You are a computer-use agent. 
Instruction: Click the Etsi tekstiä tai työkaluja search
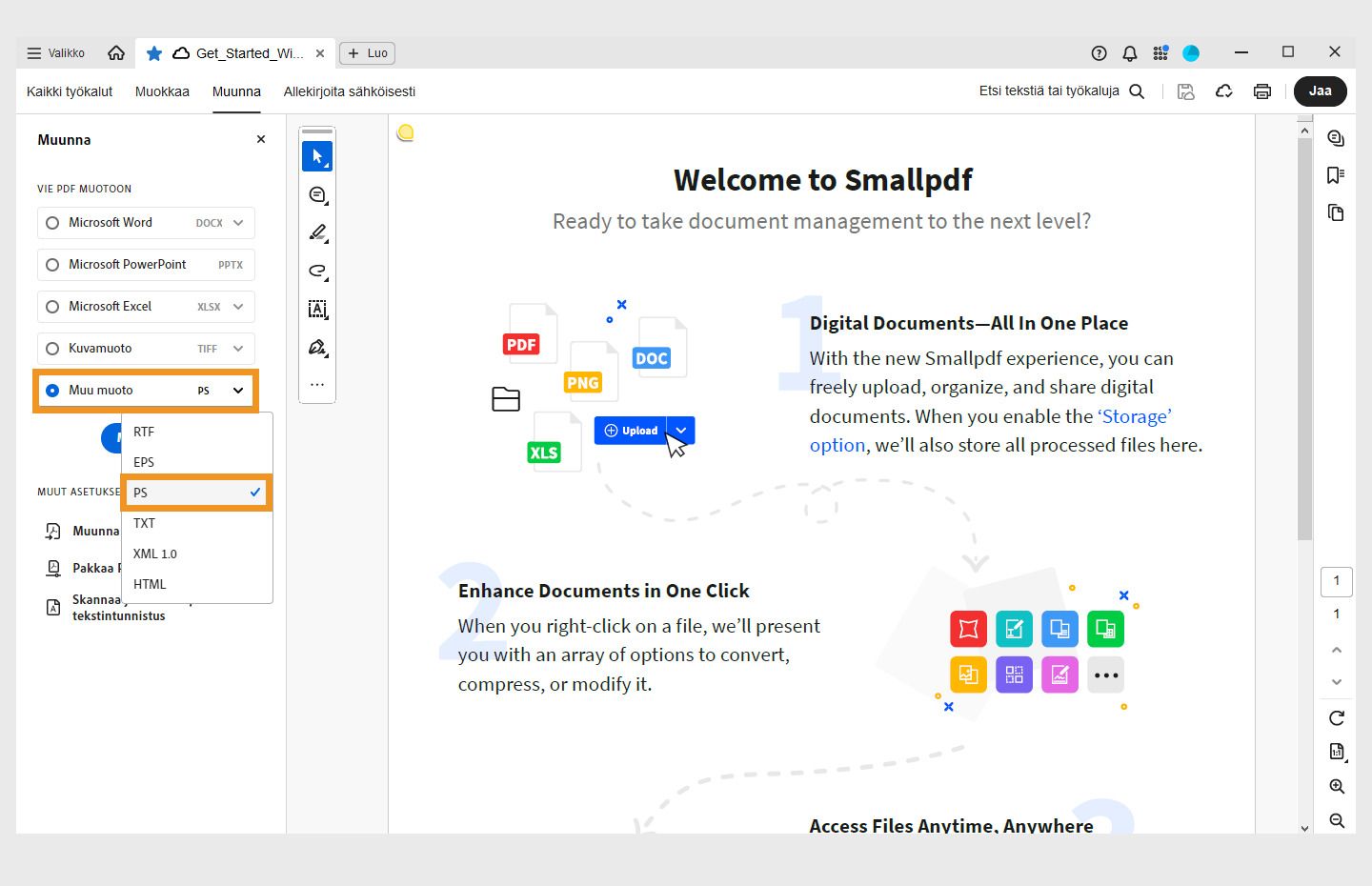1061,91
